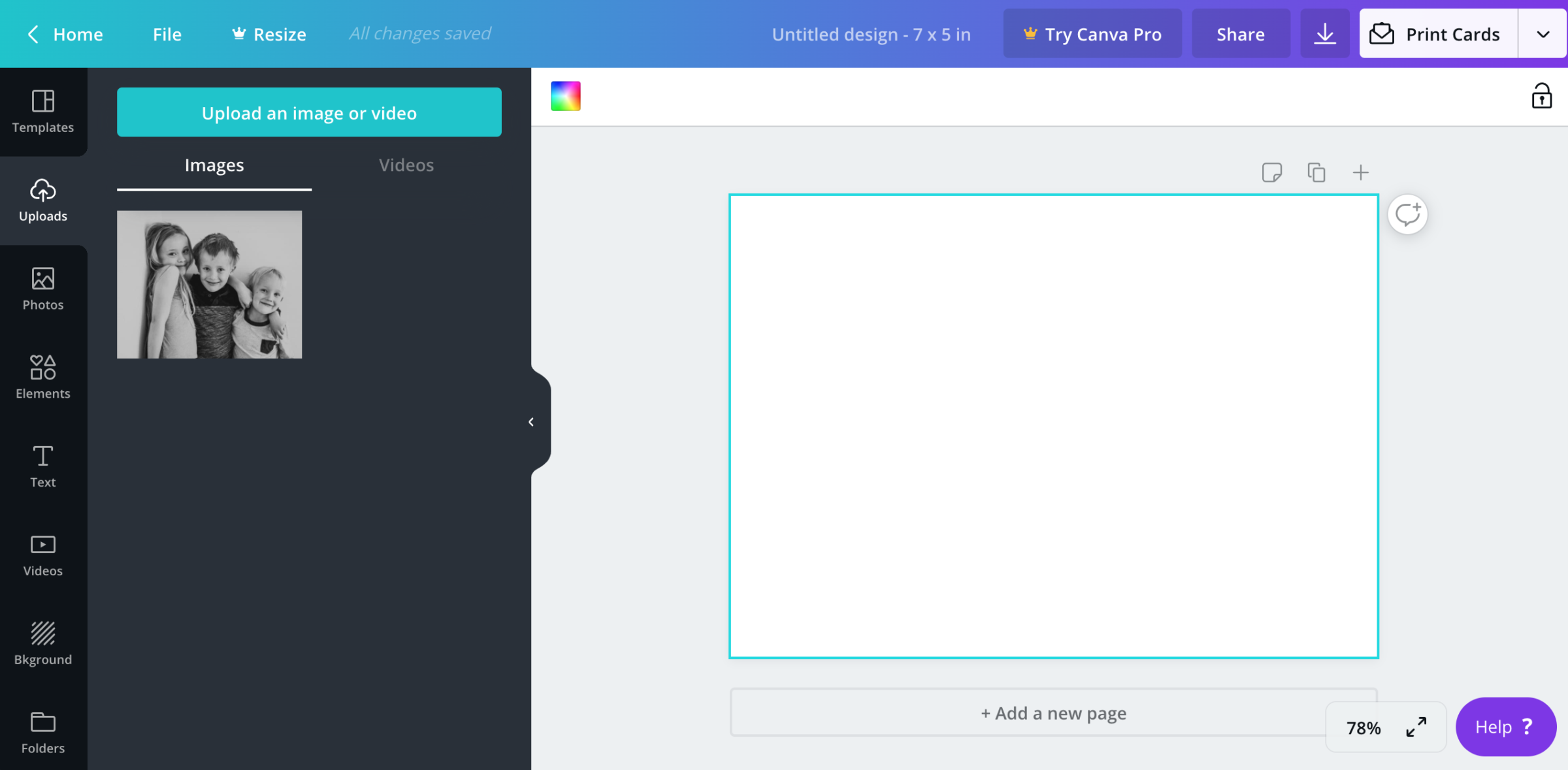
Task: Add a page with plus icon
Action: tap(1360, 172)
